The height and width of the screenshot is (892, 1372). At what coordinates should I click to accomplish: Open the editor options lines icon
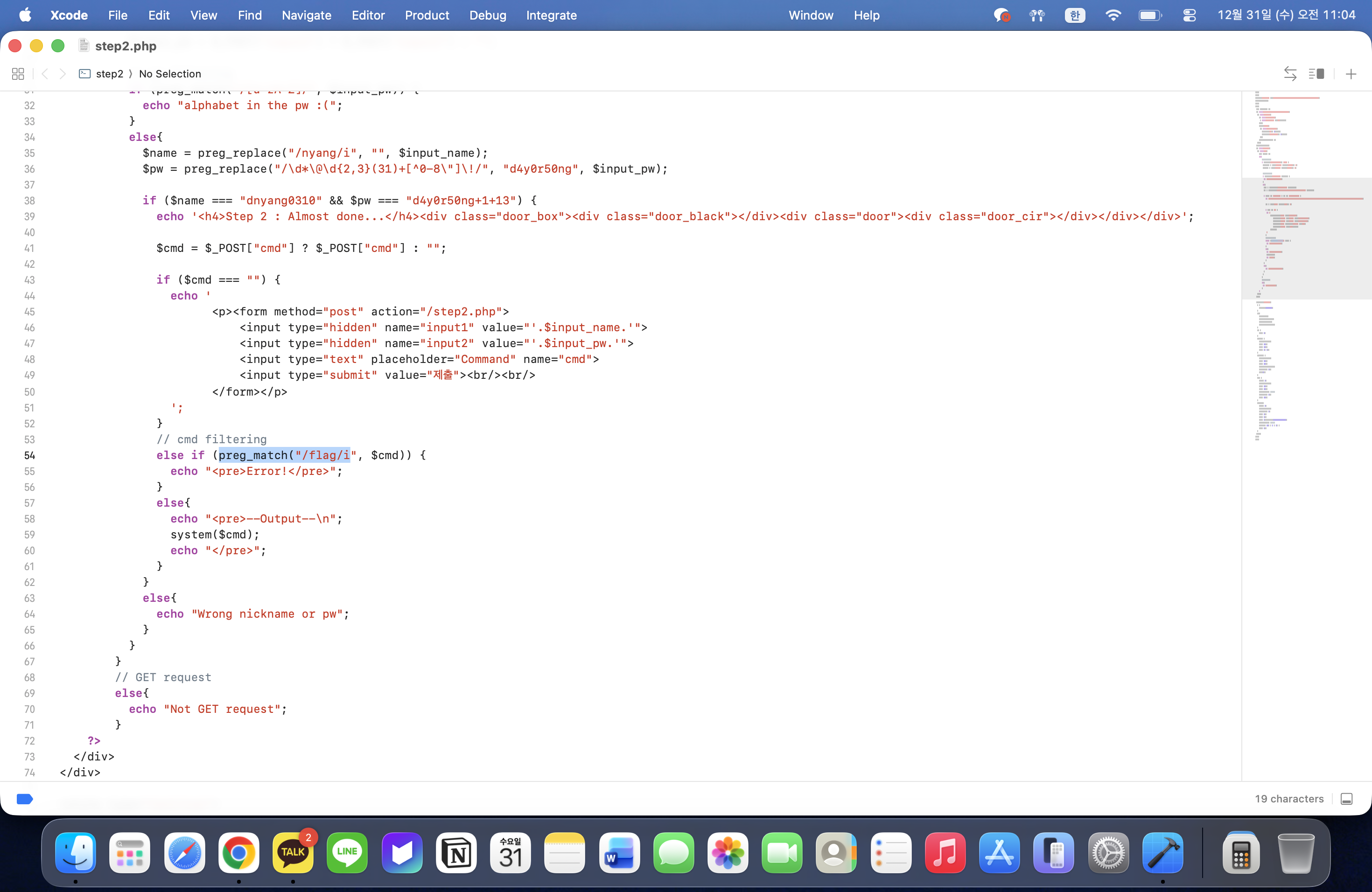click(1316, 74)
